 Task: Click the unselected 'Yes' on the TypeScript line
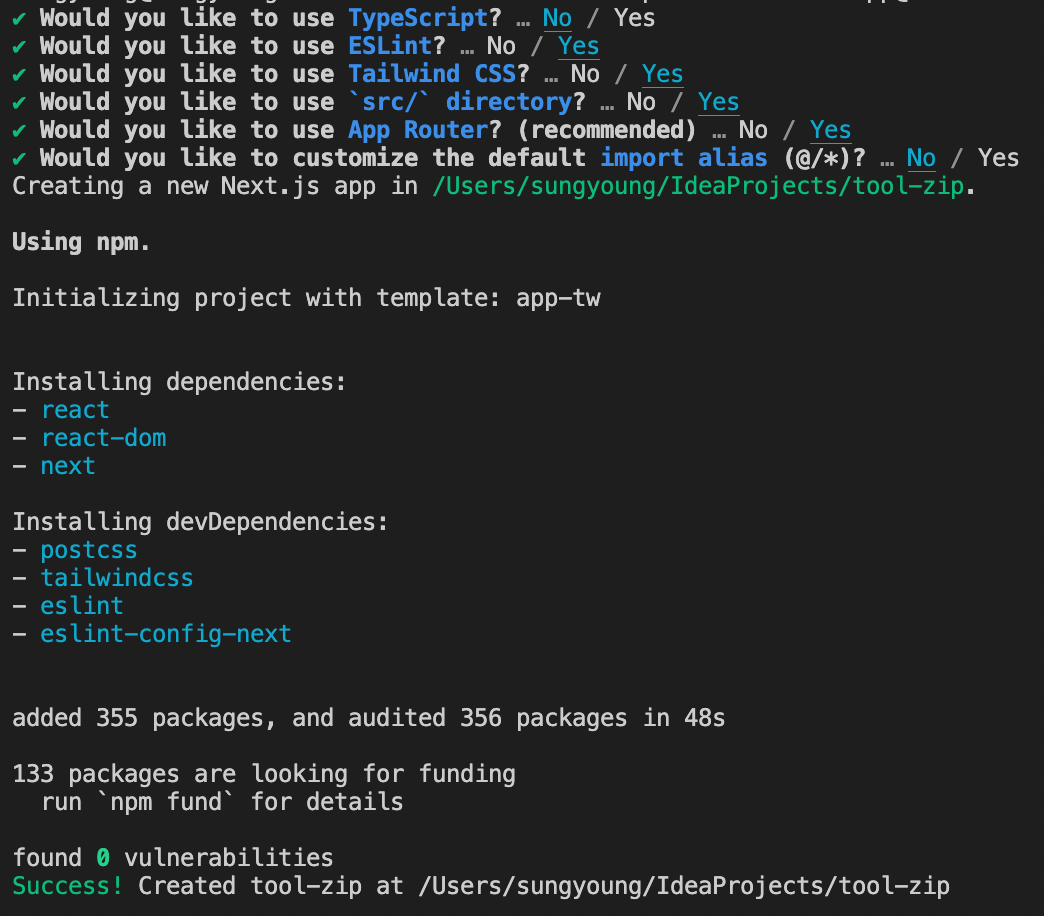pos(635,18)
